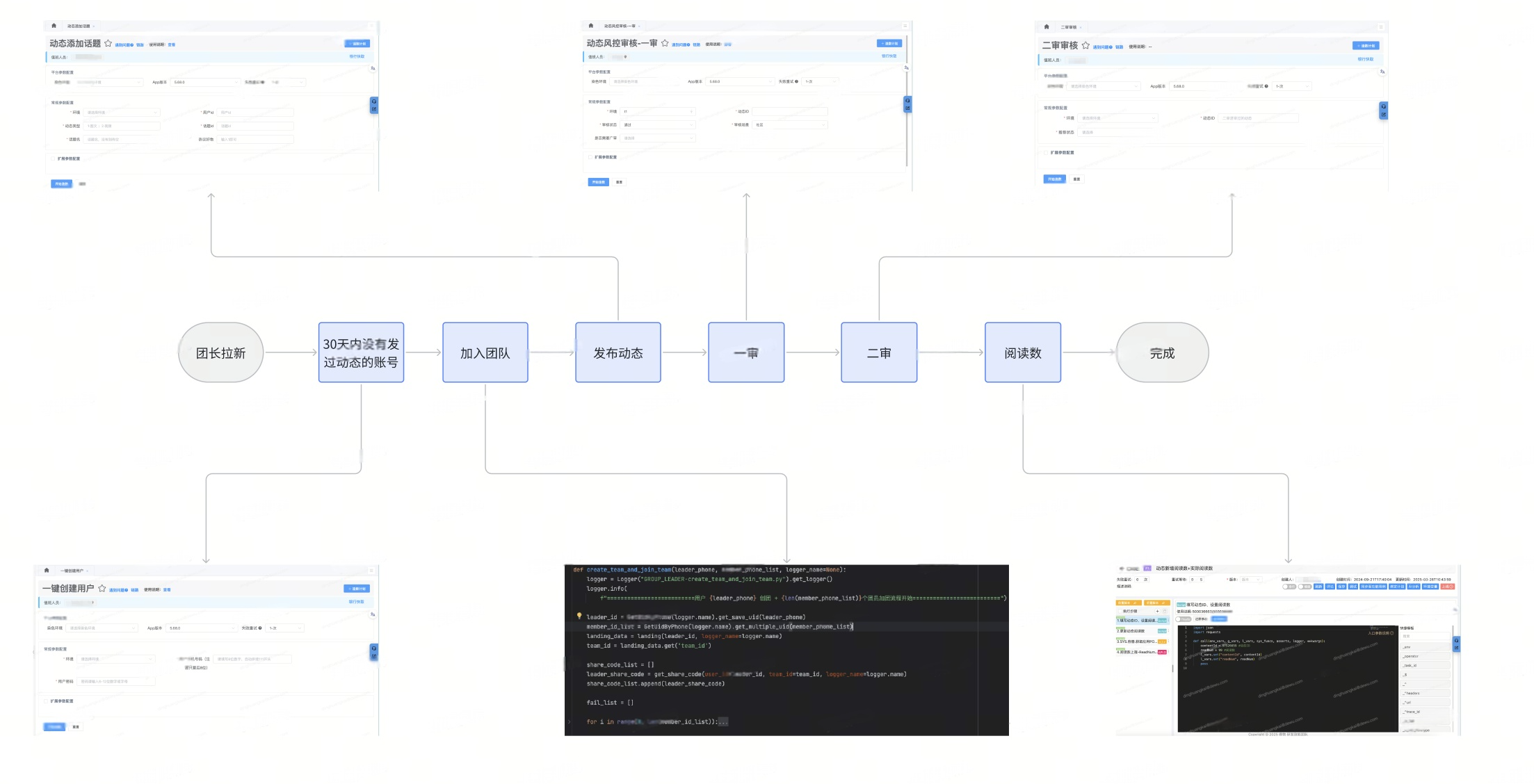Viewport: 1534px width, 784px height.
Task: Favorite 动态添加话题 with star icon
Action: pyautogui.click(x=108, y=43)
